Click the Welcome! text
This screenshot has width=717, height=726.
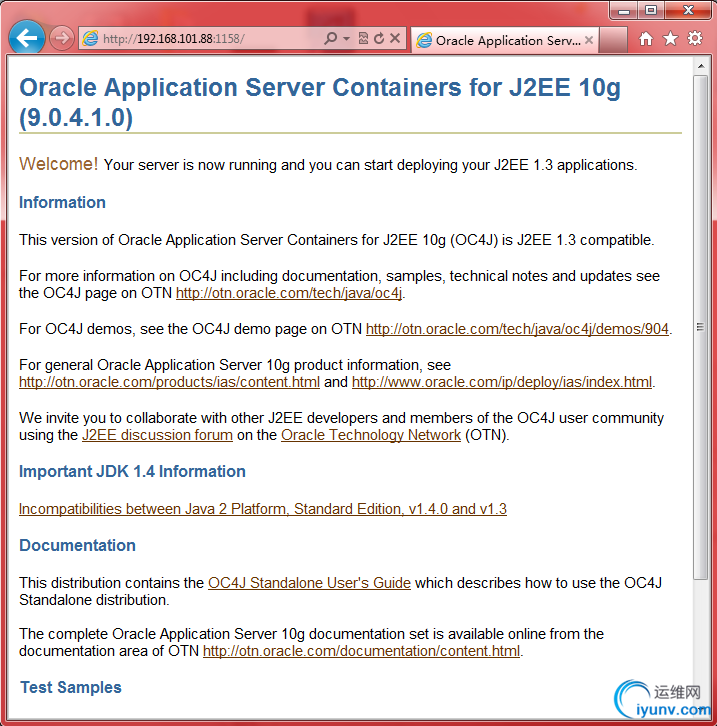(x=58, y=164)
